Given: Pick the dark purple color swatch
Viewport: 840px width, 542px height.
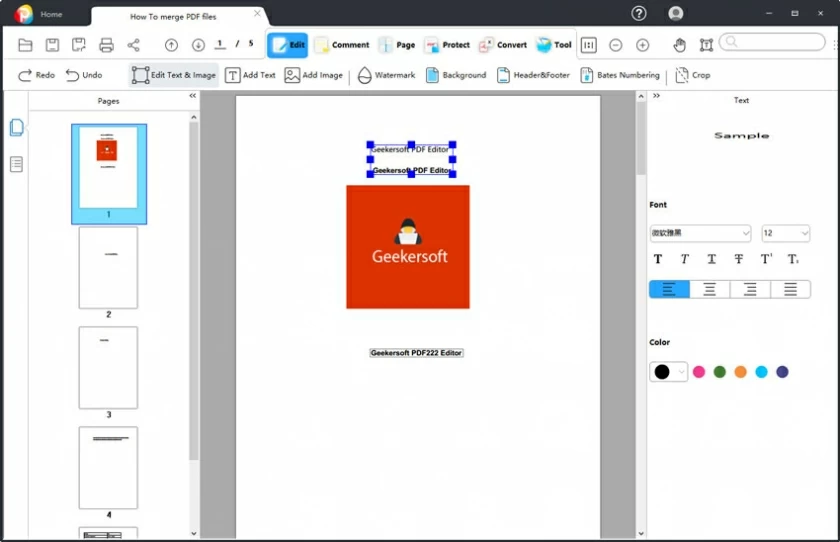Looking at the screenshot, I should coord(782,372).
